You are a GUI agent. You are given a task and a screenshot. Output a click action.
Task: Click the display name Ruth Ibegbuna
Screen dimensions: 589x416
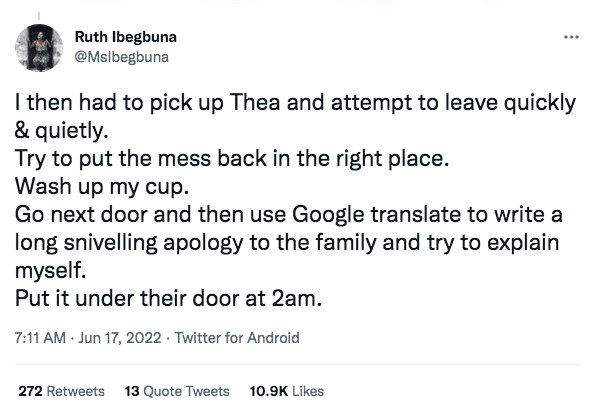pos(125,37)
